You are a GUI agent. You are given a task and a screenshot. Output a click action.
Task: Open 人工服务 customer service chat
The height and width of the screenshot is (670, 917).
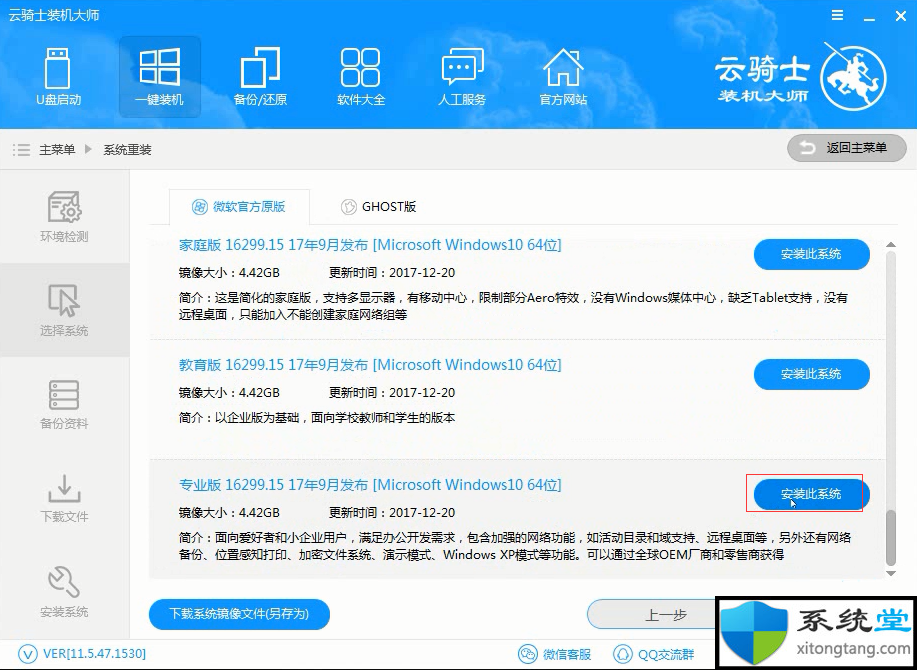[x=462, y=77]
